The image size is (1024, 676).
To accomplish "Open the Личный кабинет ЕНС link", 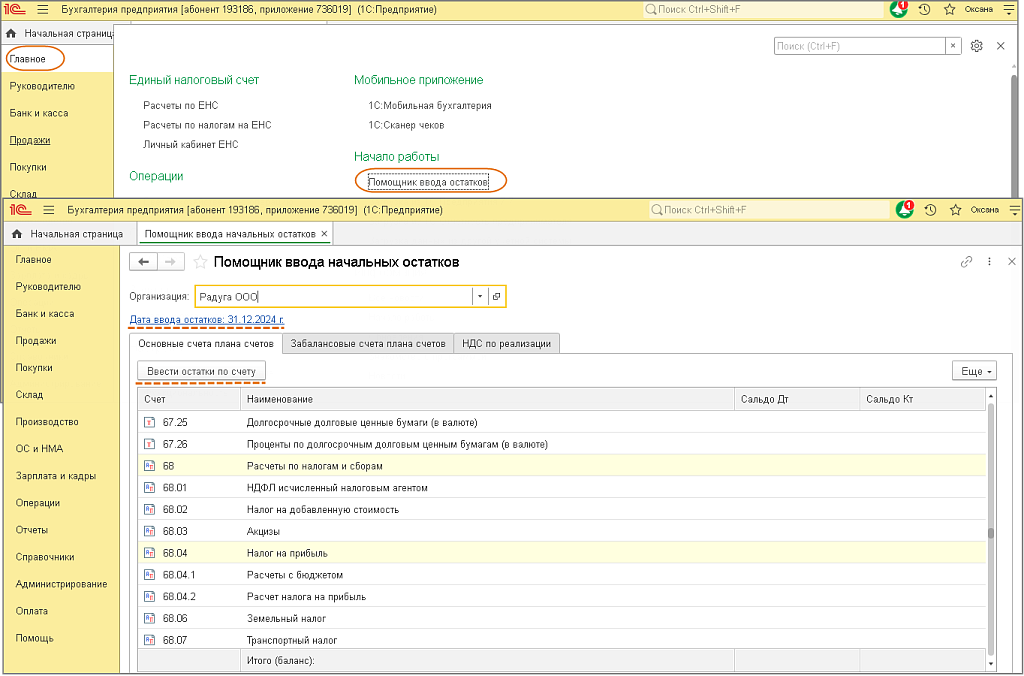I will 191,144.
